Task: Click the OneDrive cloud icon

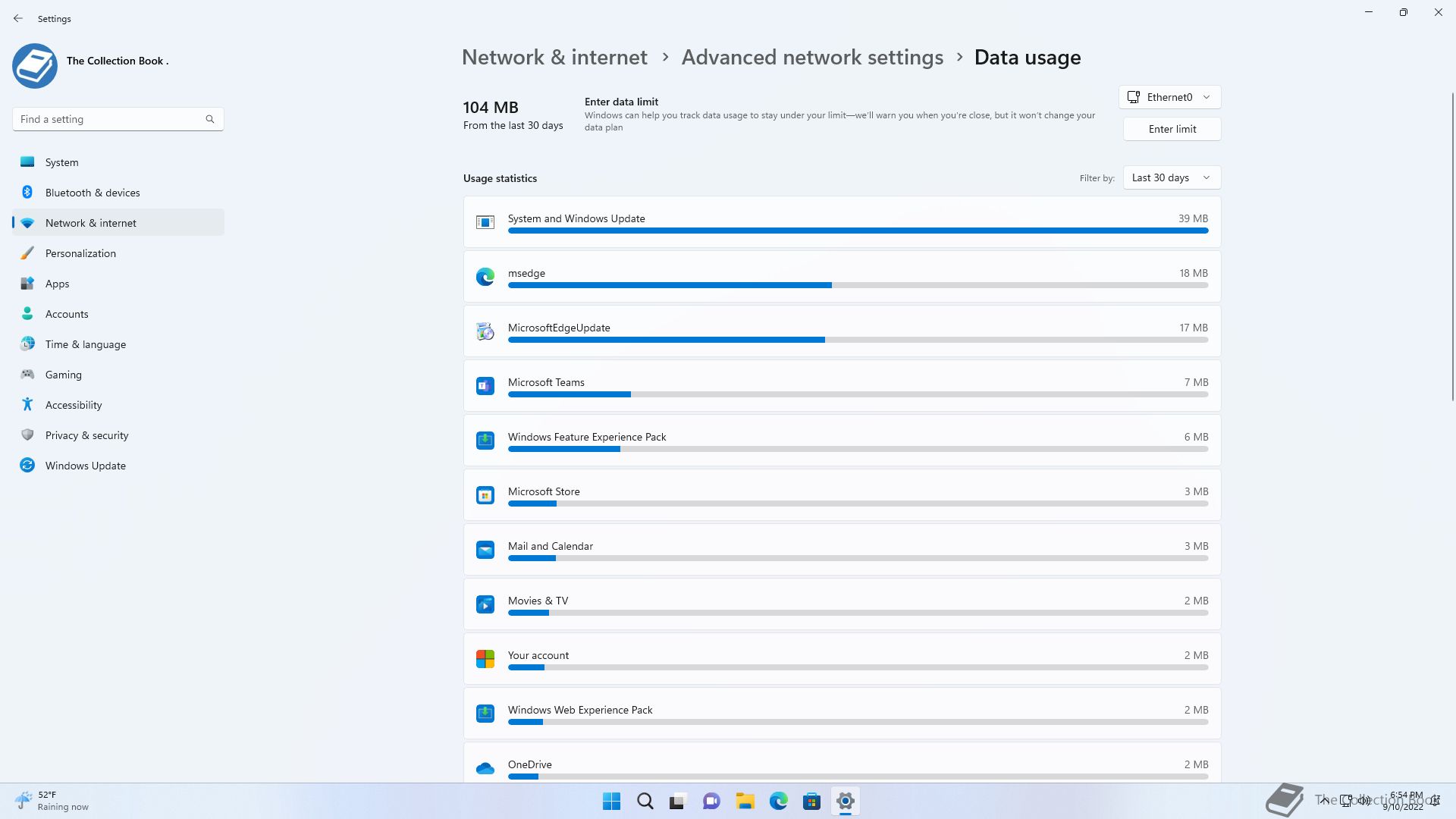Action: pos(485,768)
